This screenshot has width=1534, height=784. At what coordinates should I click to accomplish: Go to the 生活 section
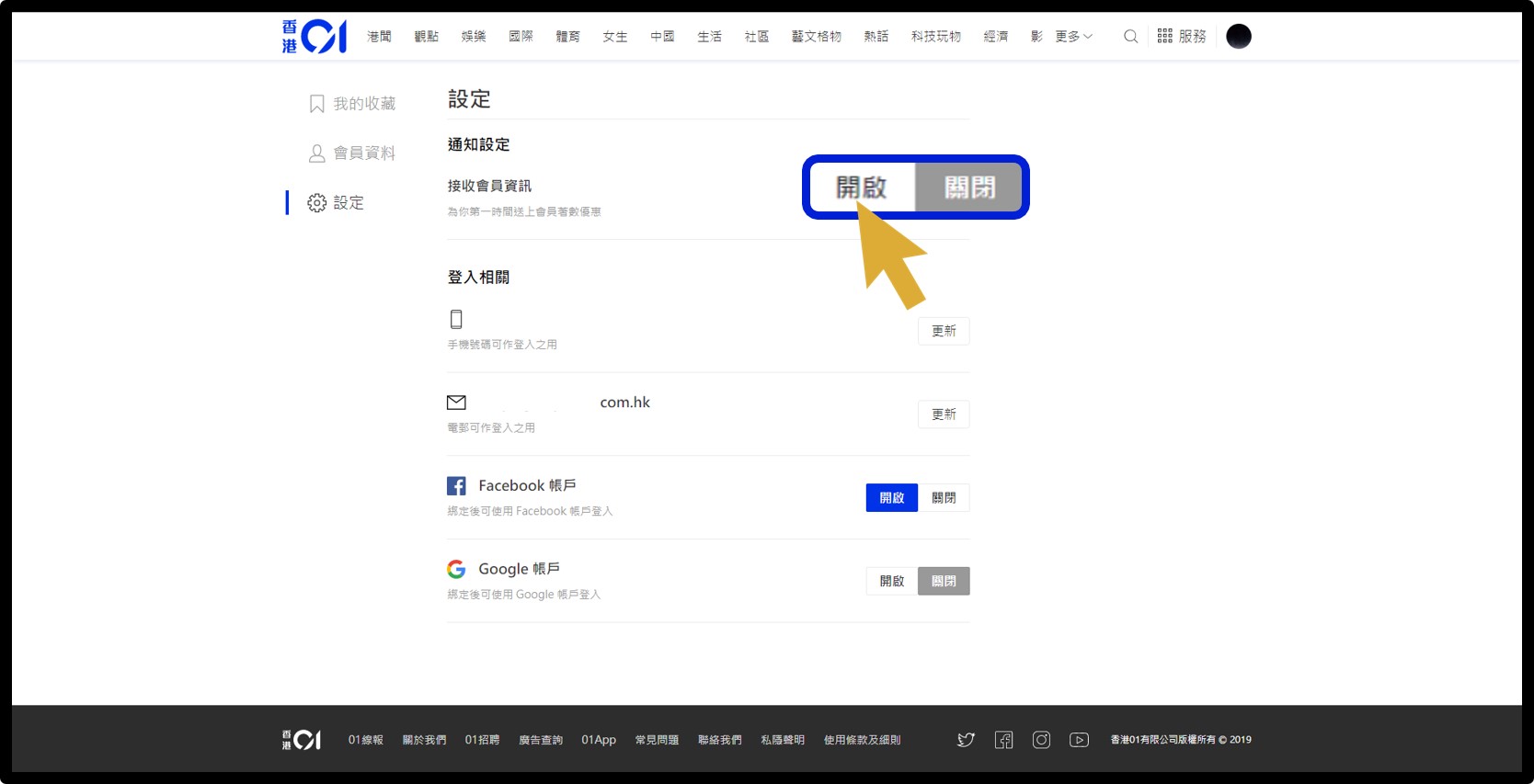coord(709,37)
